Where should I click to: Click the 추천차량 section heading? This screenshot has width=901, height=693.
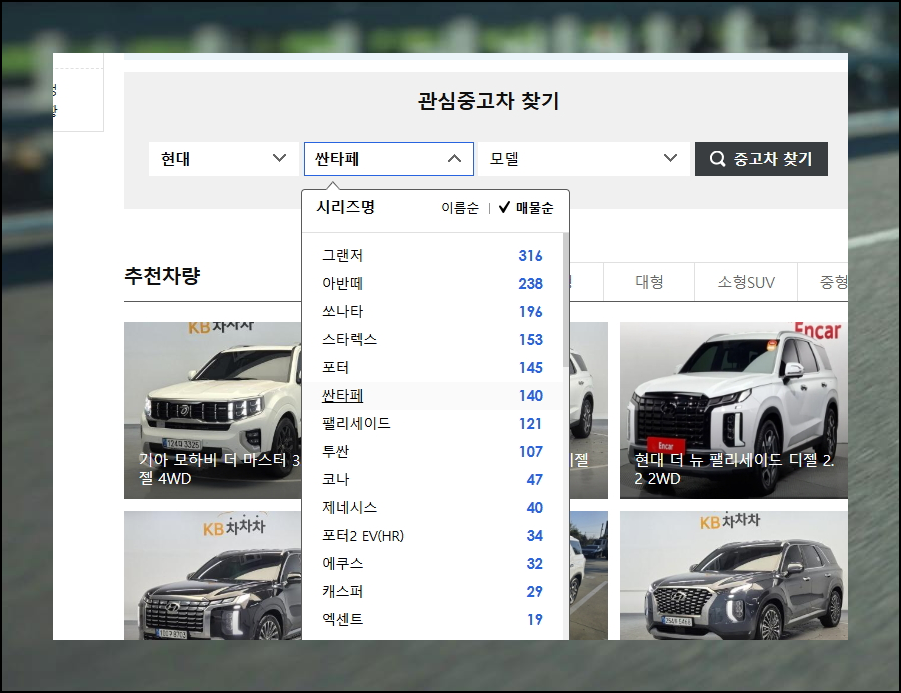click(162, 276)
